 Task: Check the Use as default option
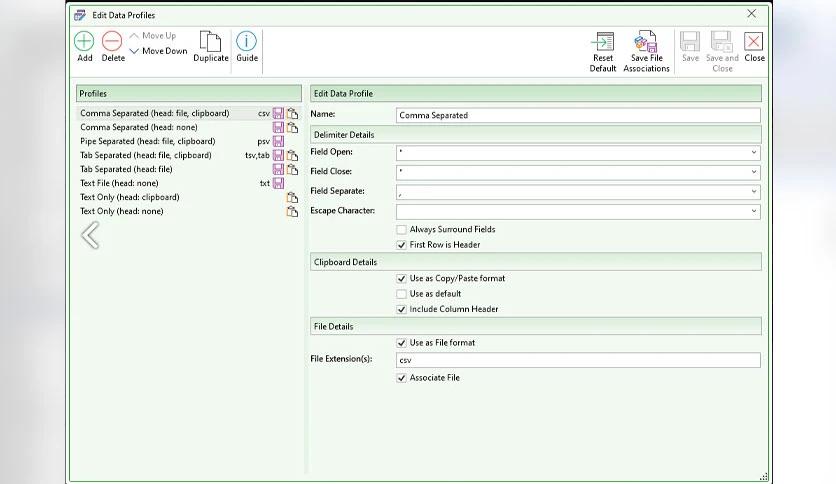402,294
